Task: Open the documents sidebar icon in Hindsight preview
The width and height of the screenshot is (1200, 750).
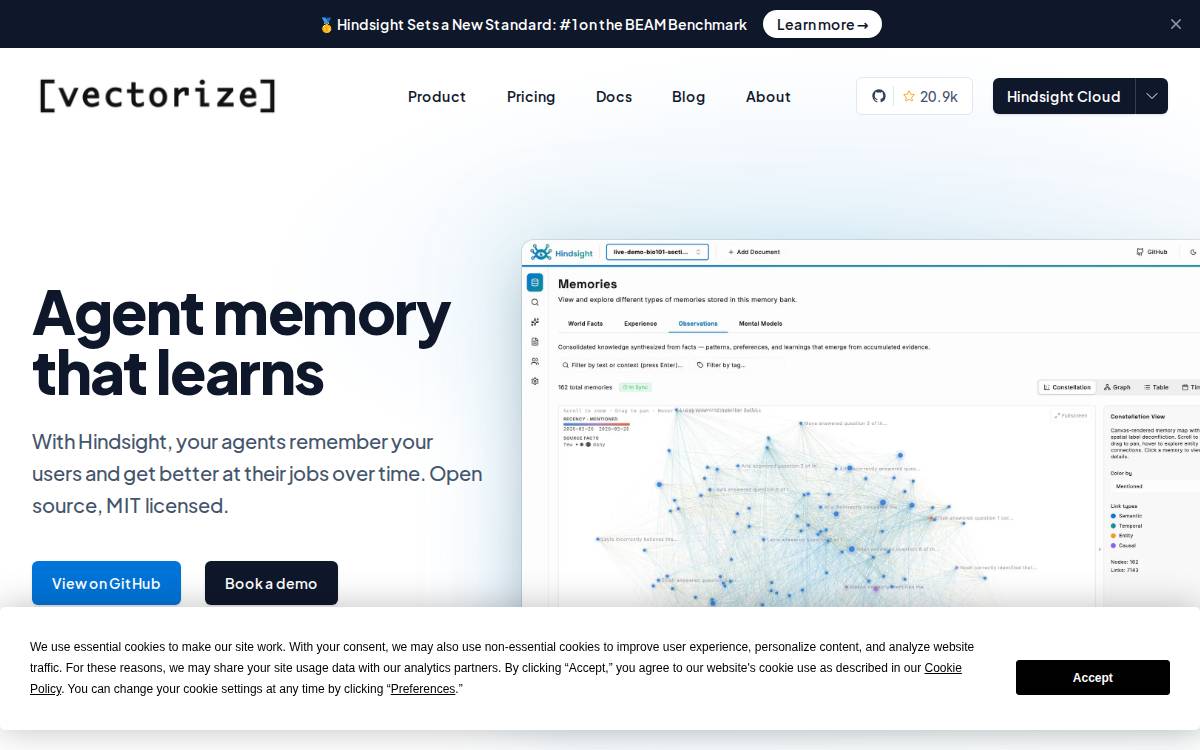Action: point(535,341)
